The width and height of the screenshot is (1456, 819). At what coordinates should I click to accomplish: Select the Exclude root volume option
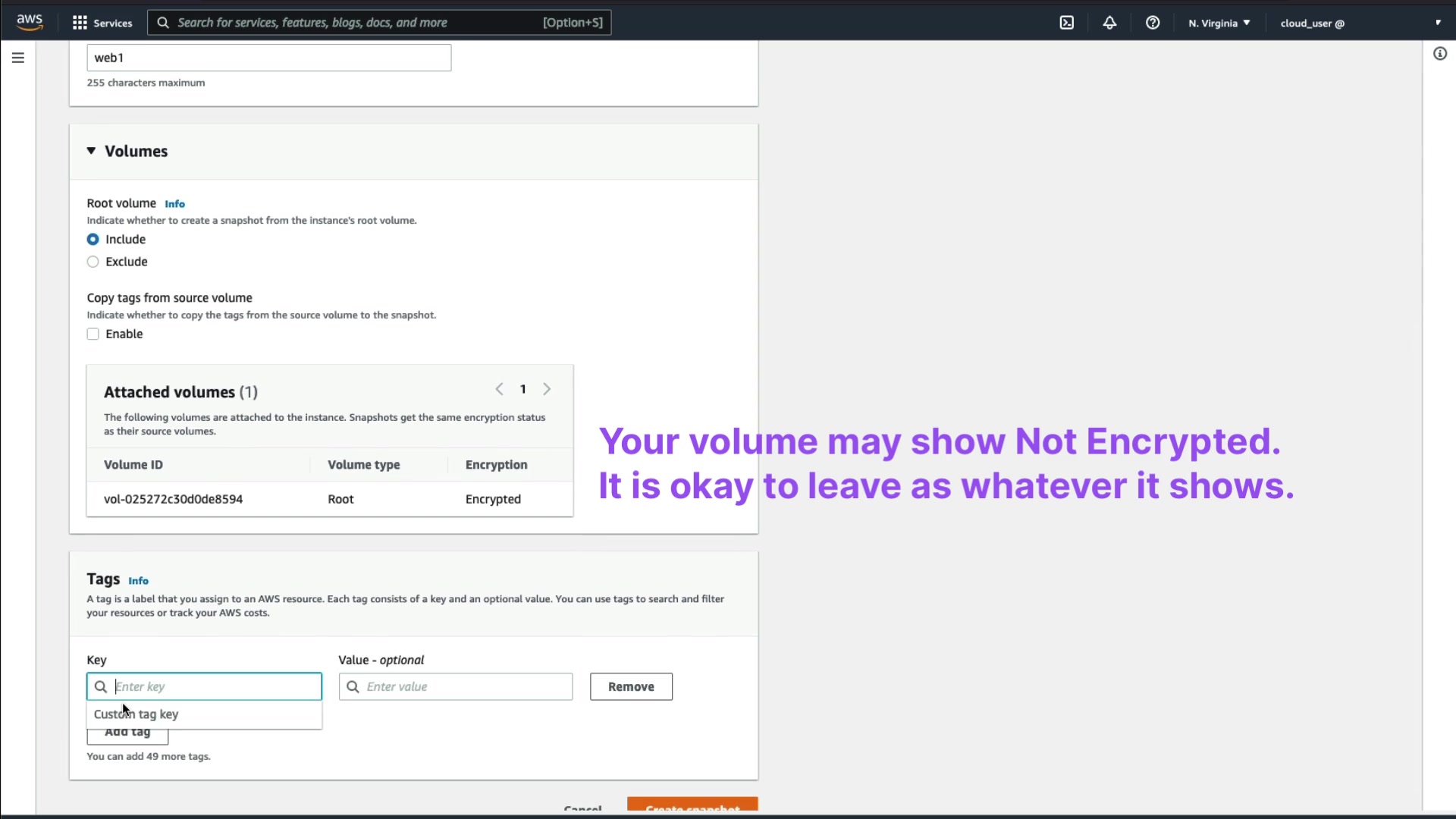[93, 262]
